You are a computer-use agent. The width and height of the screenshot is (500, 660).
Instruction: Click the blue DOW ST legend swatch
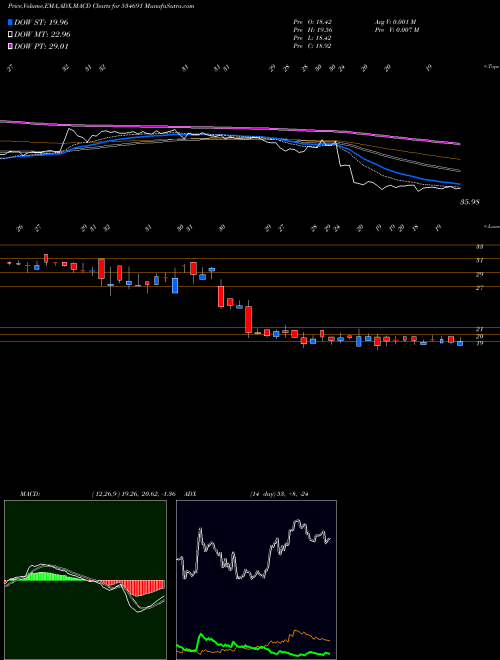pyautogui.click(x=10, y=22)
